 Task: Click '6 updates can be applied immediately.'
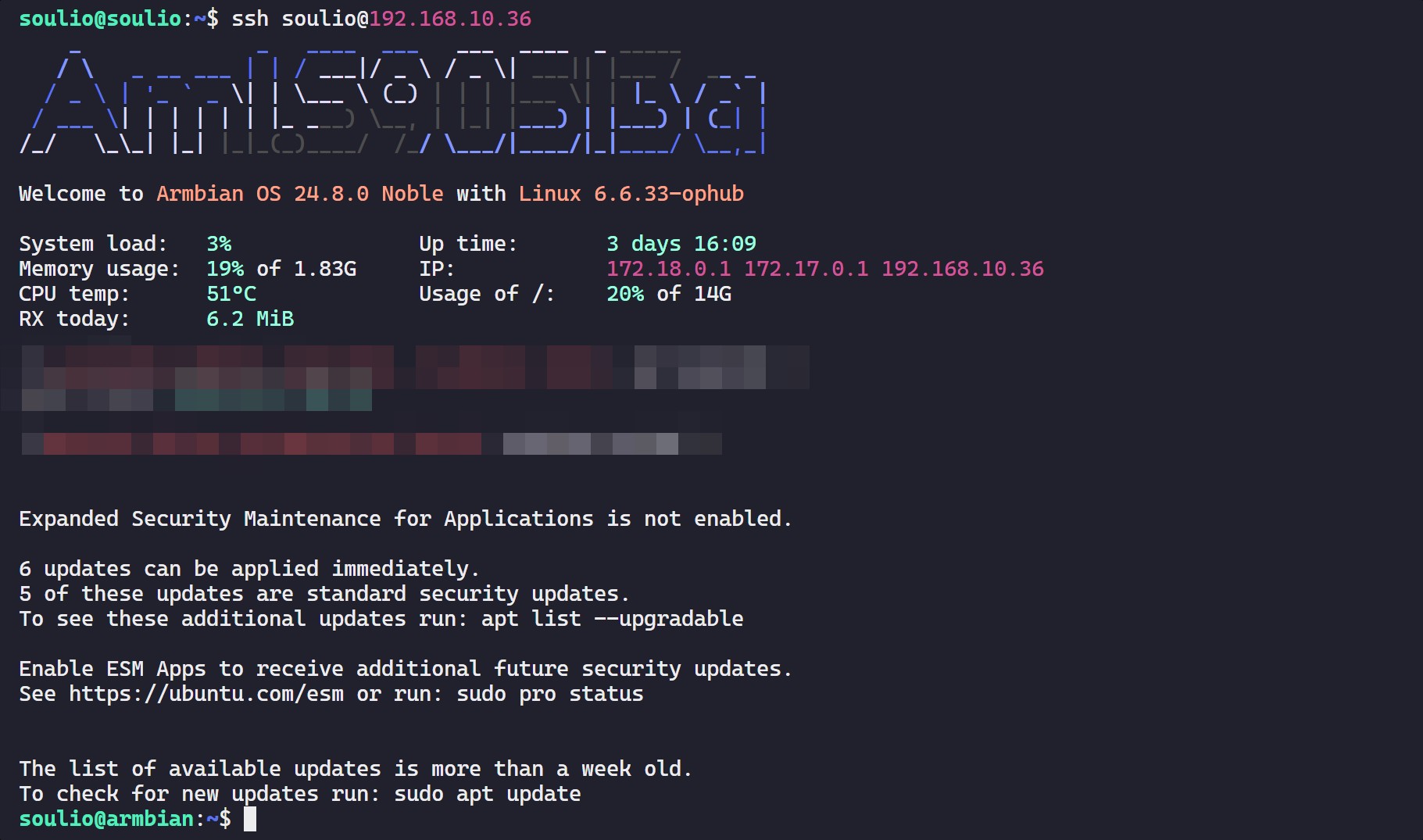click(x=249, y=569)
